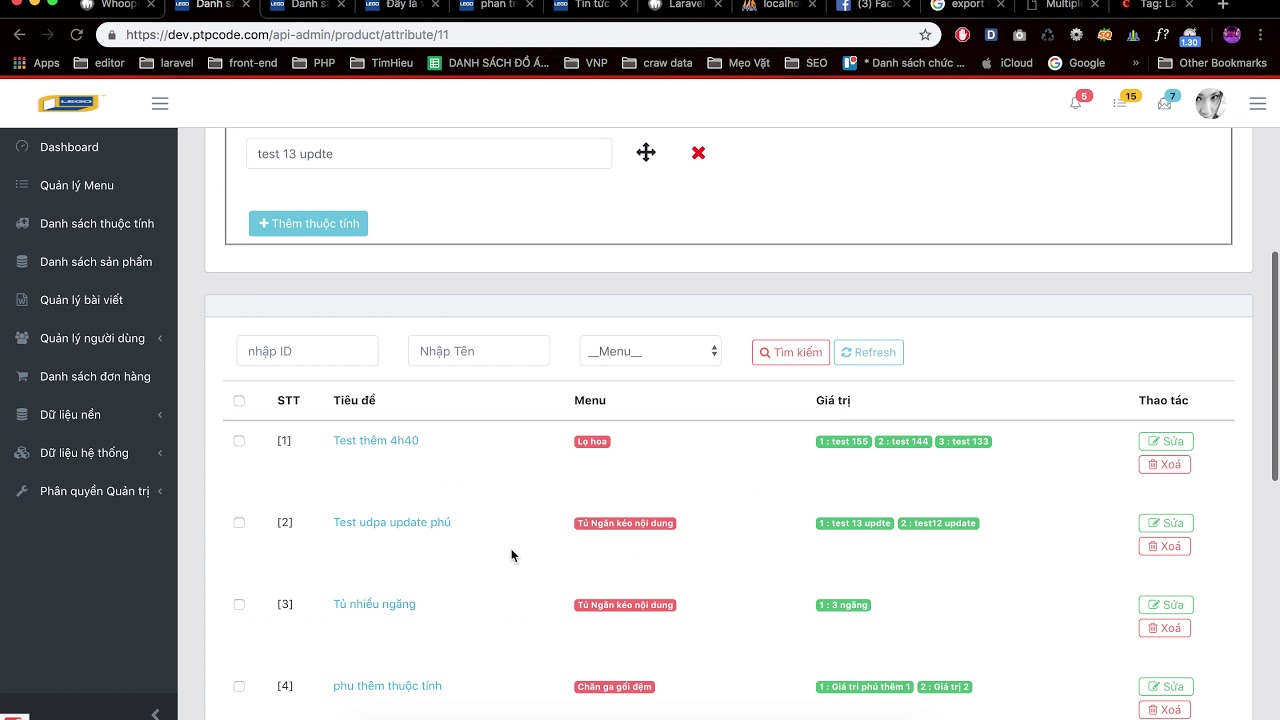
Task: Click Sửa for Test thêm 4h40 row
Action: point(1166,441)
